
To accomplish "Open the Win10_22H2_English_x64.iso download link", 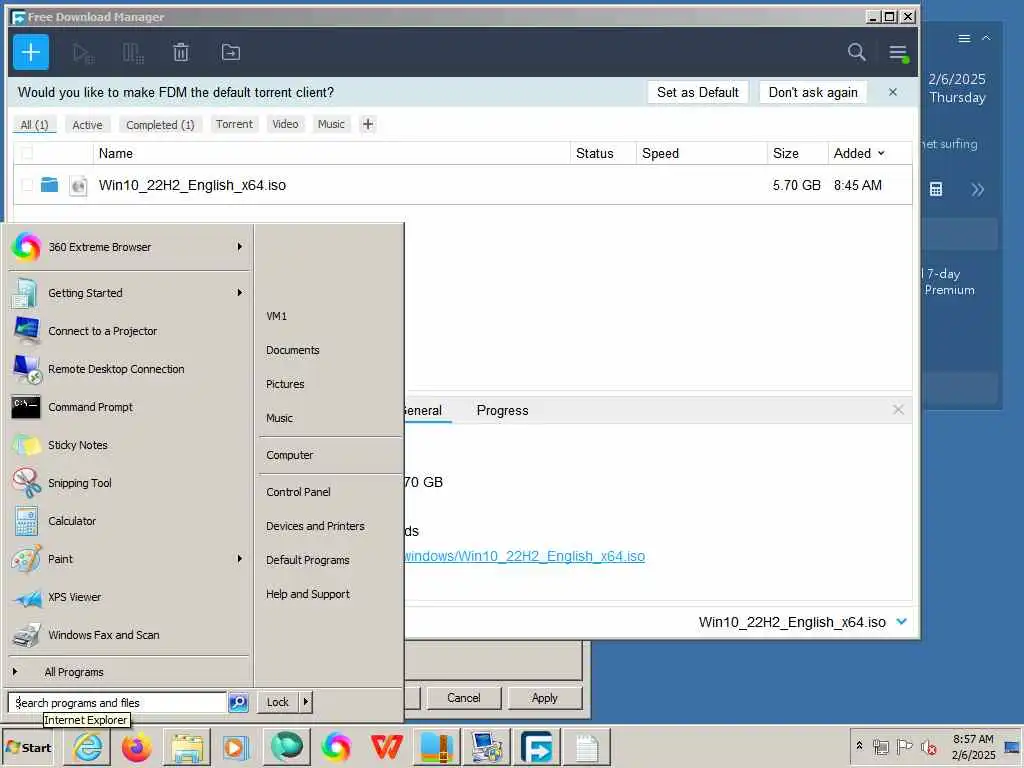I will click(524, 556).
